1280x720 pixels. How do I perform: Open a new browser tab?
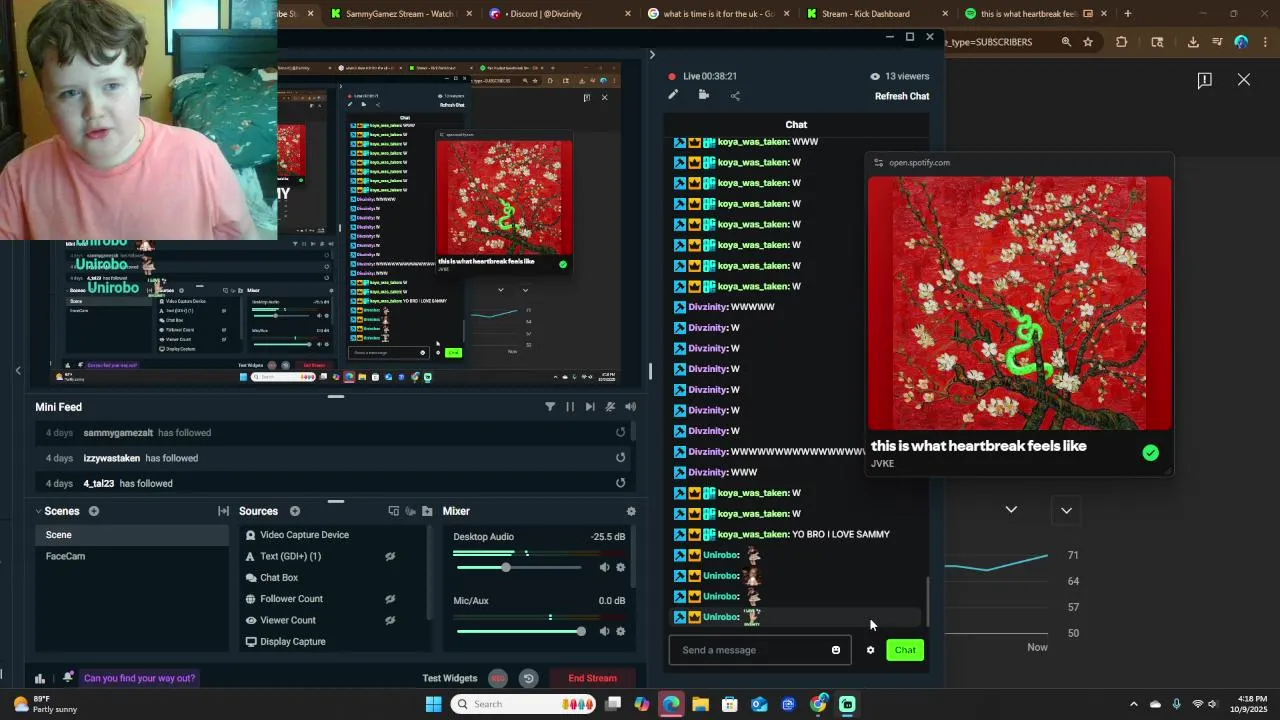coord(1127,14)
